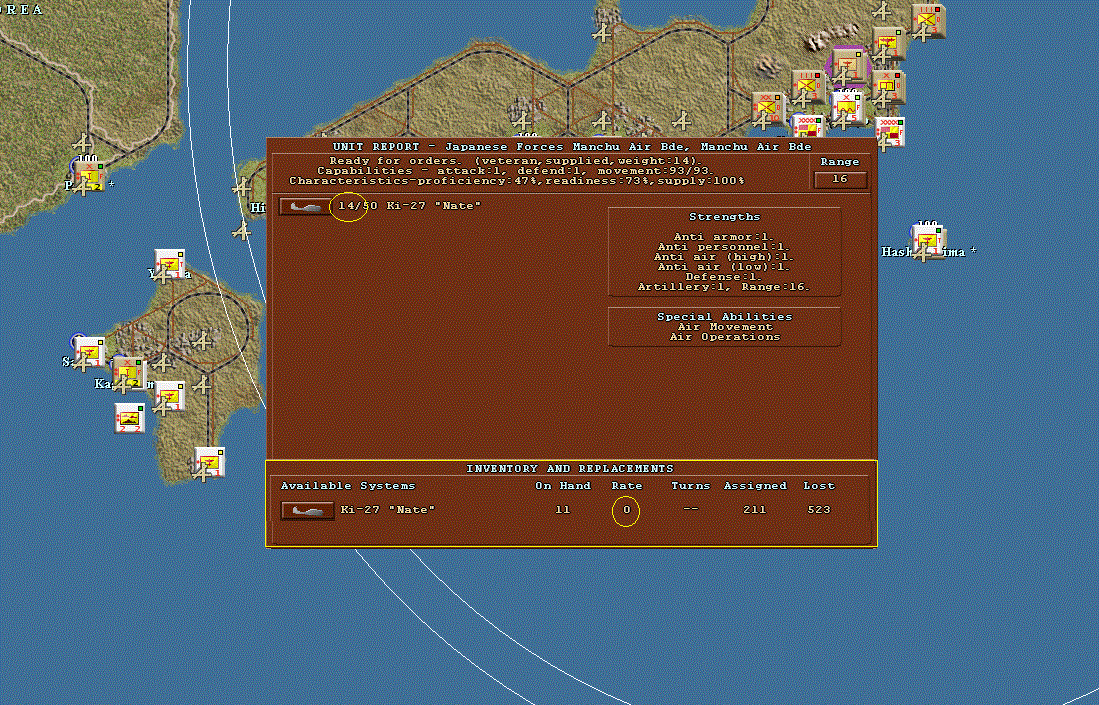Click the On Hand value 11
1099x705 pixels.
pos(563,510)
